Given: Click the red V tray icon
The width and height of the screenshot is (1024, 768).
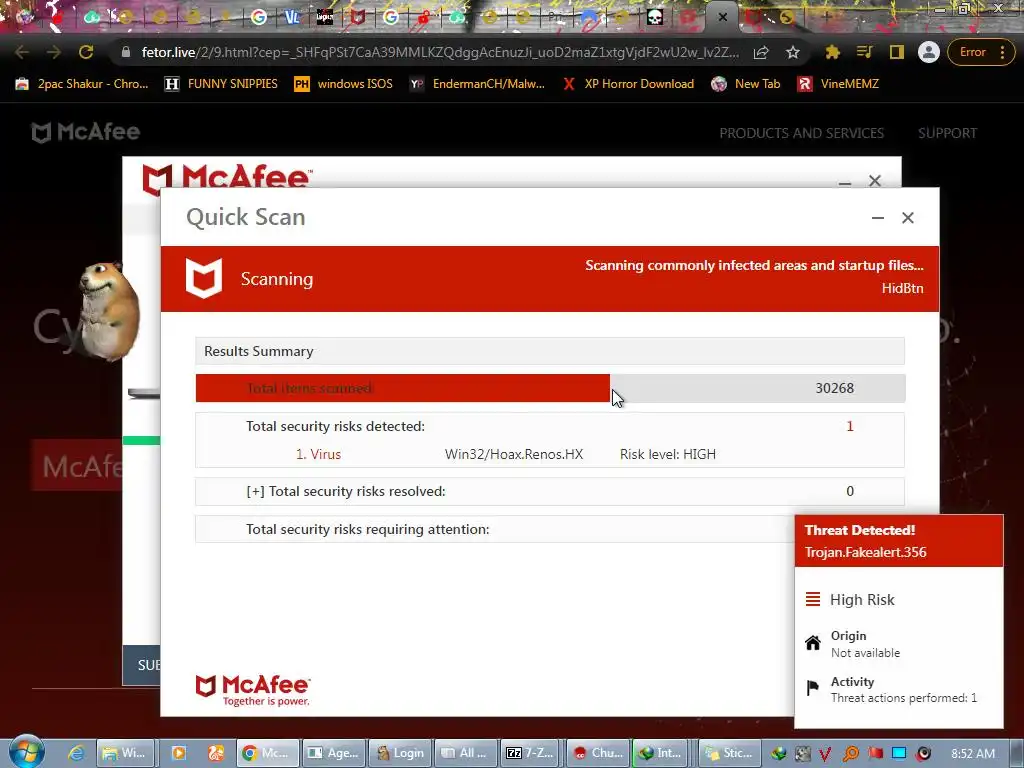Looking at the screenshot, I should point(825,754).
